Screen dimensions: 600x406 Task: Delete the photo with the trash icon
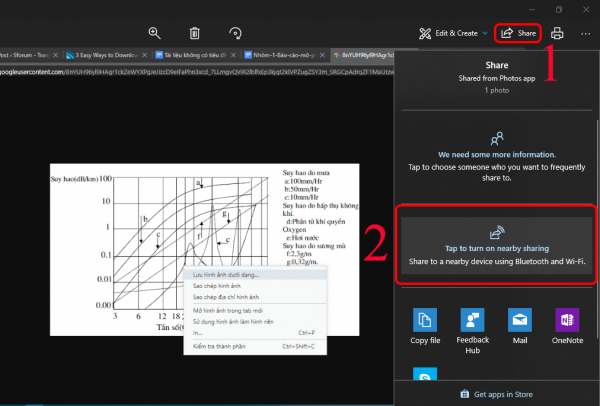coord(194,33)
